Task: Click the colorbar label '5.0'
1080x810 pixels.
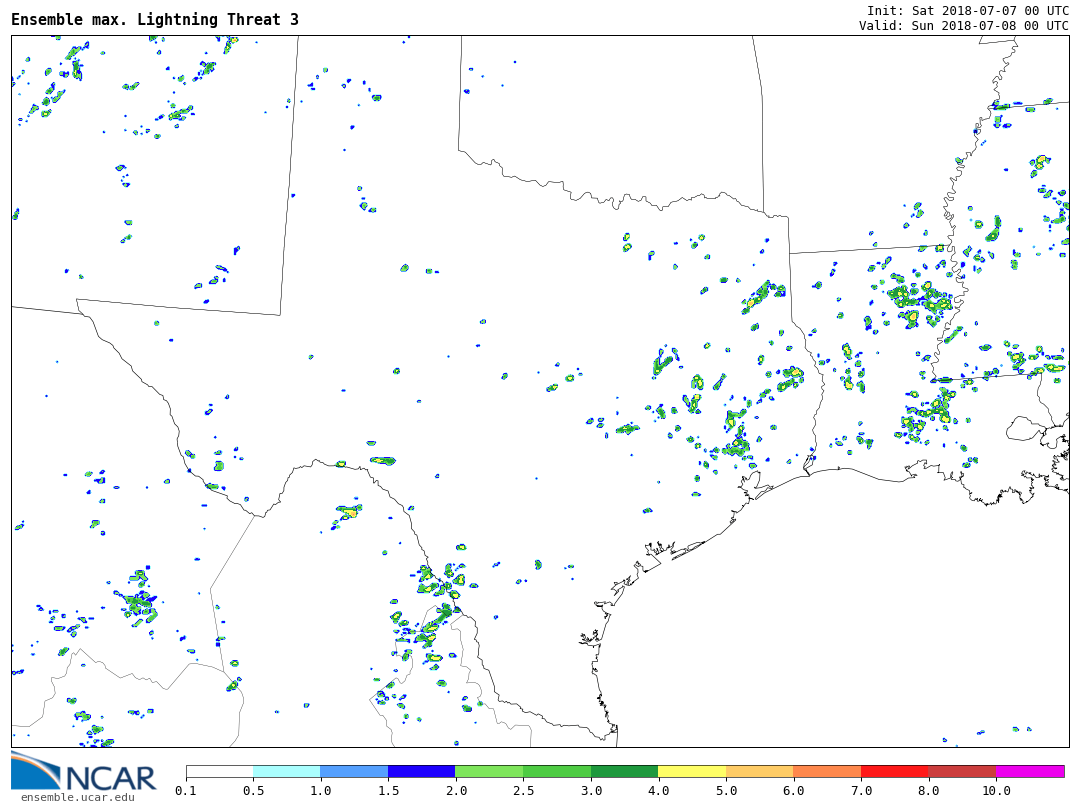Action: click(x=726, y=791)
